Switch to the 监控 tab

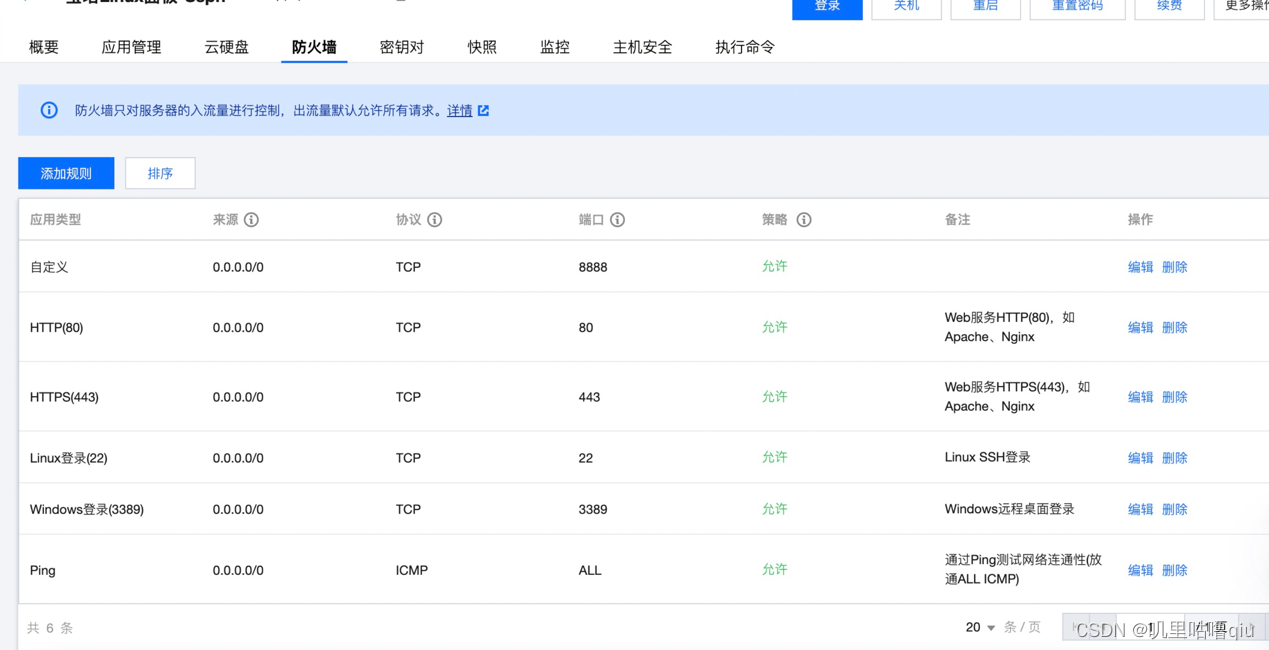555,47
